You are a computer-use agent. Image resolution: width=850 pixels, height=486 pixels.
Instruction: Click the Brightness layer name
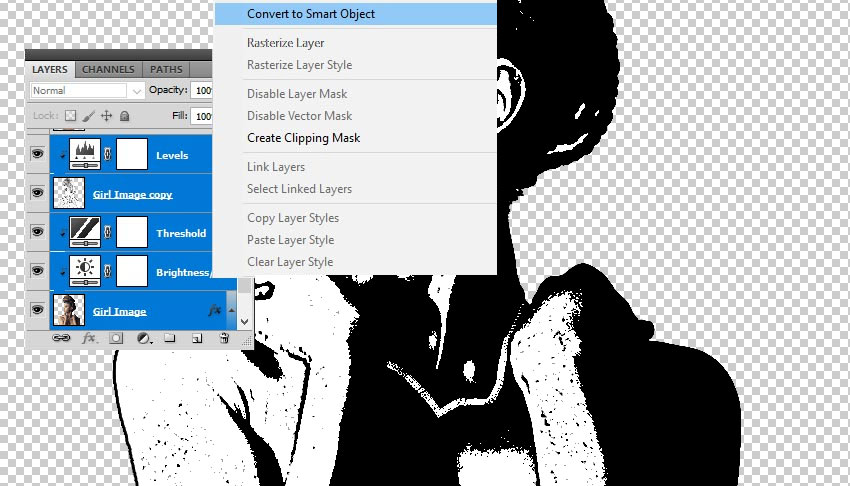point(183,273)
